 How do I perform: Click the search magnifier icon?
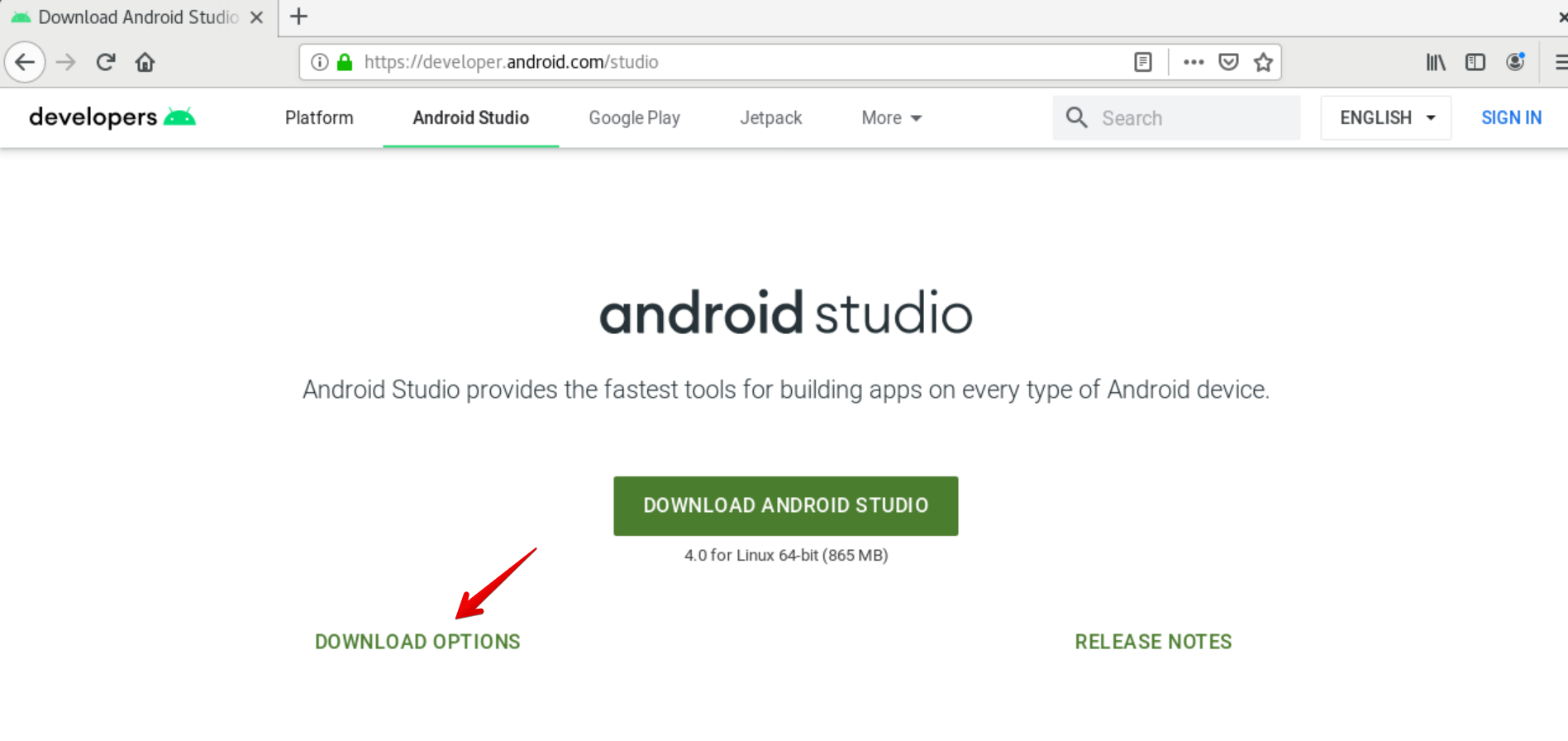click(1076, 117)
